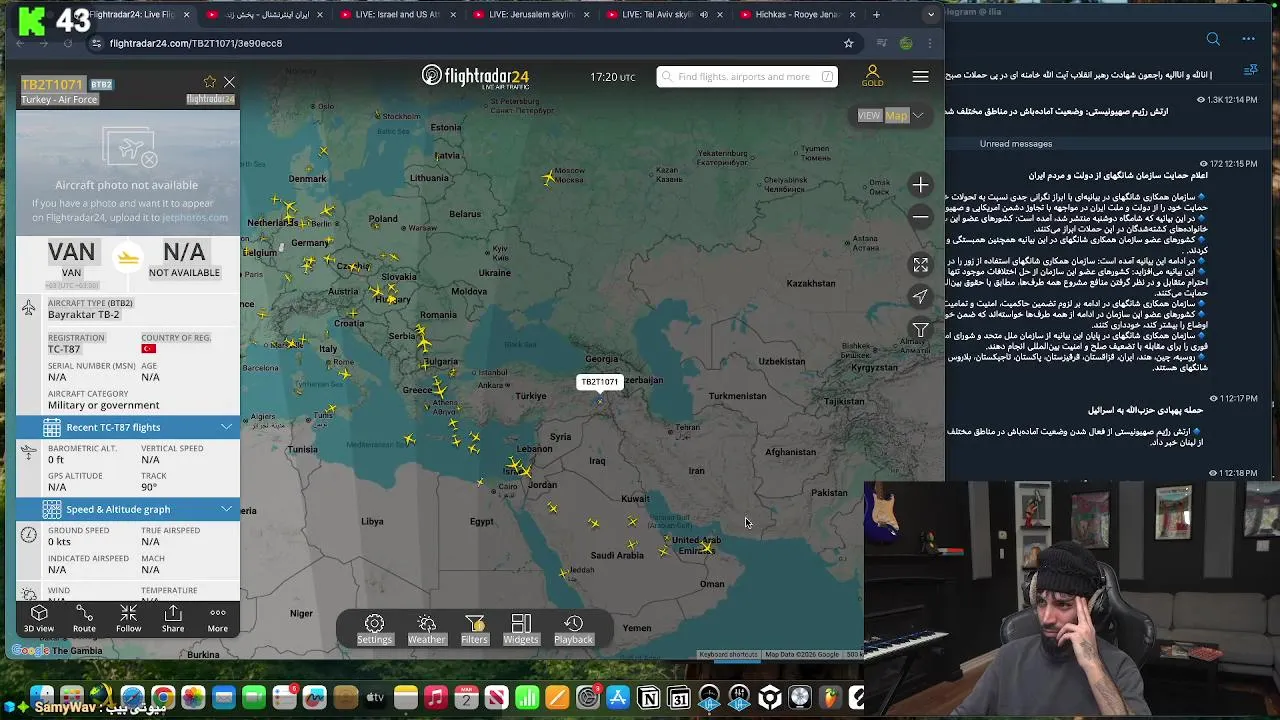1280x720 pixels.
Task: Open the Filters toolbar button
Action: [x=474, y=629]
